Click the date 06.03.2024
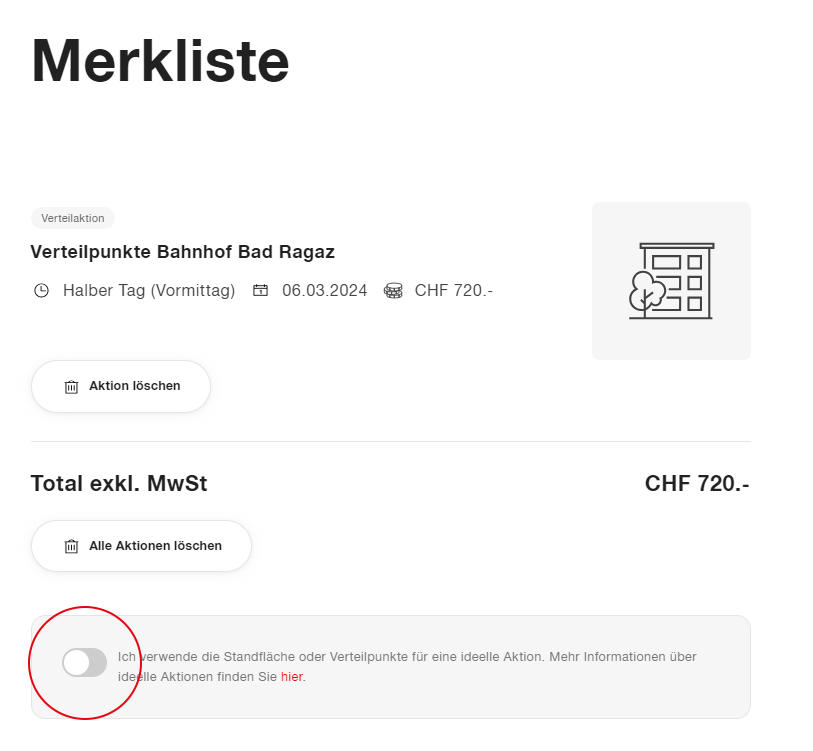Image resolution: width=813 pixels, height=751 pixels. (x=324, y=291)
